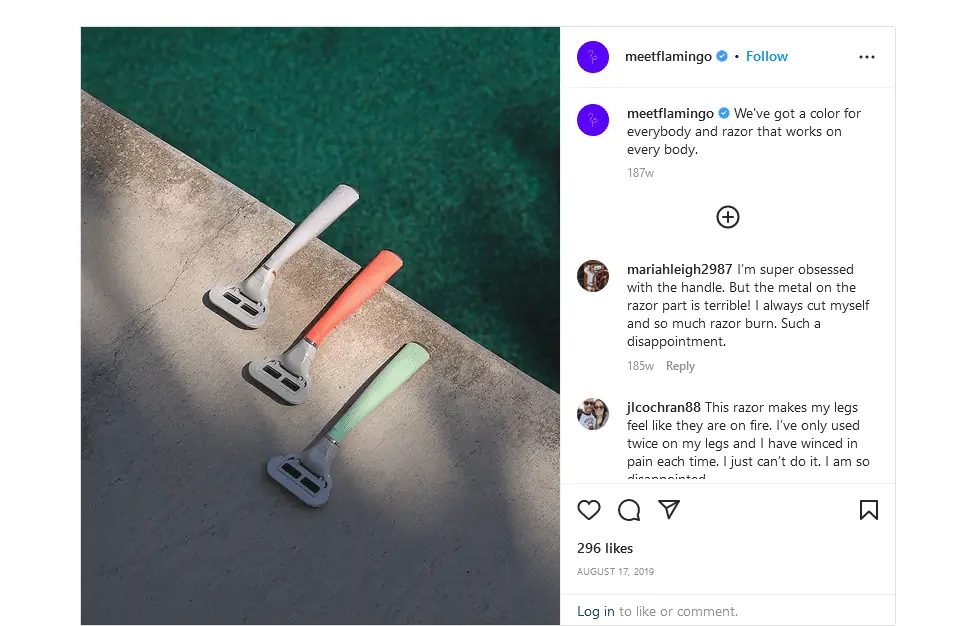This screenshot has width=975, height=626.
Task: Like the post using the heart icon
Action: (589, 510)
